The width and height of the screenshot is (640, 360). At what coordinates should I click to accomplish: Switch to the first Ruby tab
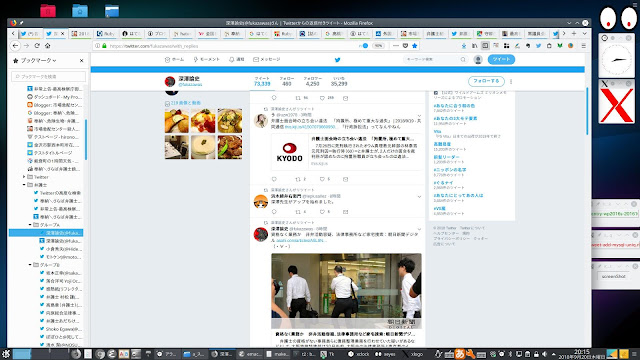[x=106, y=33]
